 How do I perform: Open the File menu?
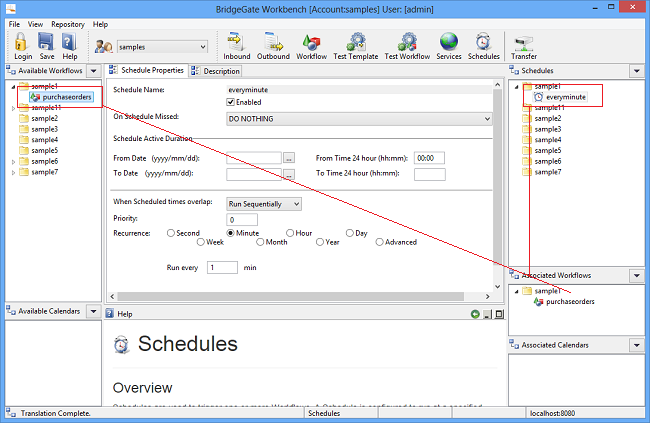coord(14,24)
